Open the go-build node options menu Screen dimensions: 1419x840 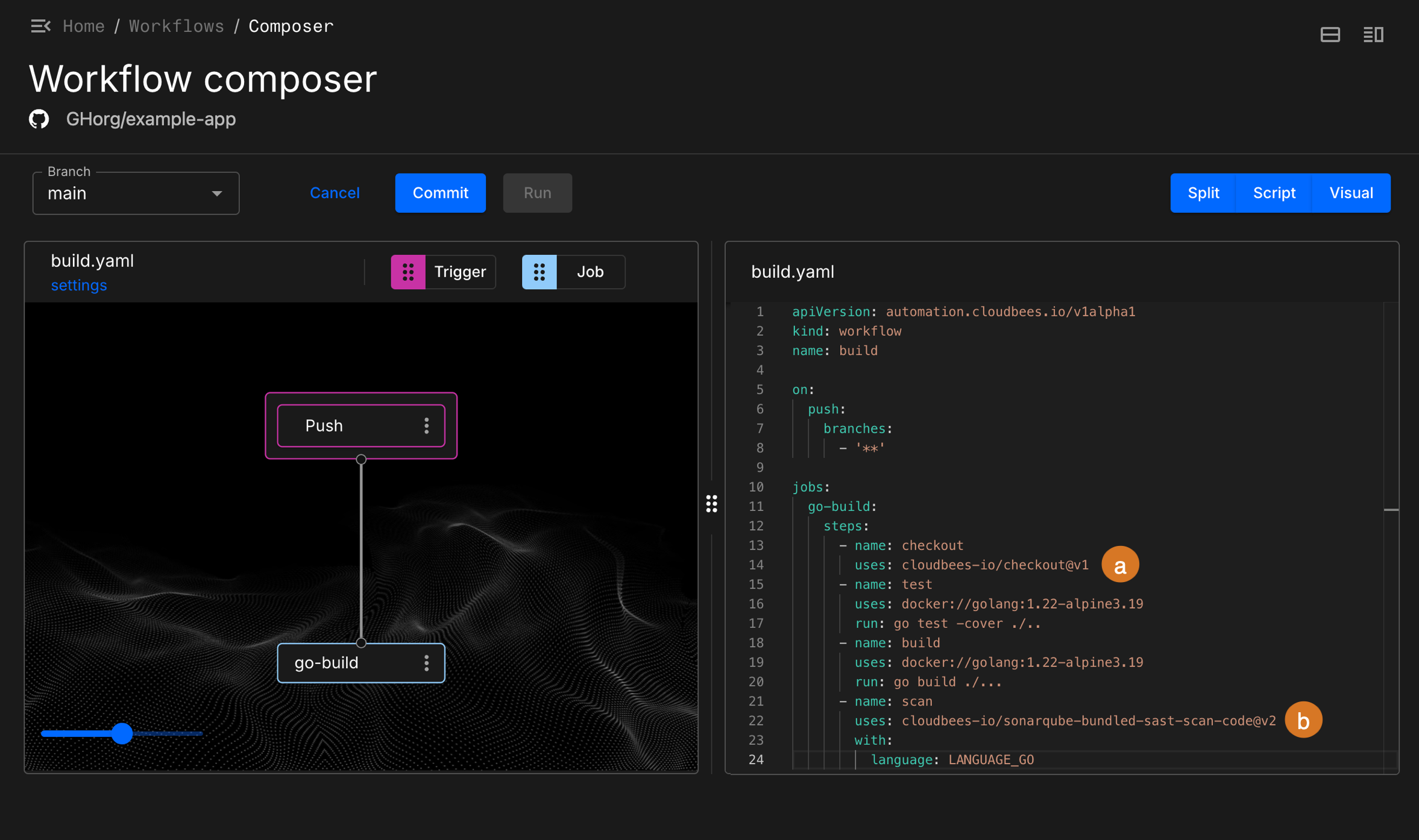(x=427, y=663)
